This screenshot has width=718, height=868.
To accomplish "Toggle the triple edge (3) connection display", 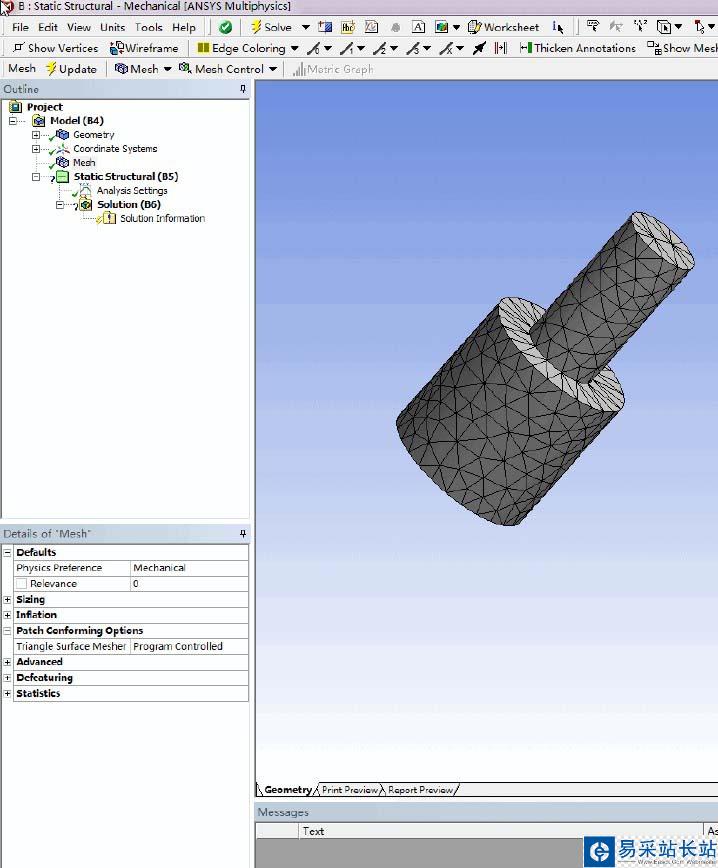I will 413,49.
